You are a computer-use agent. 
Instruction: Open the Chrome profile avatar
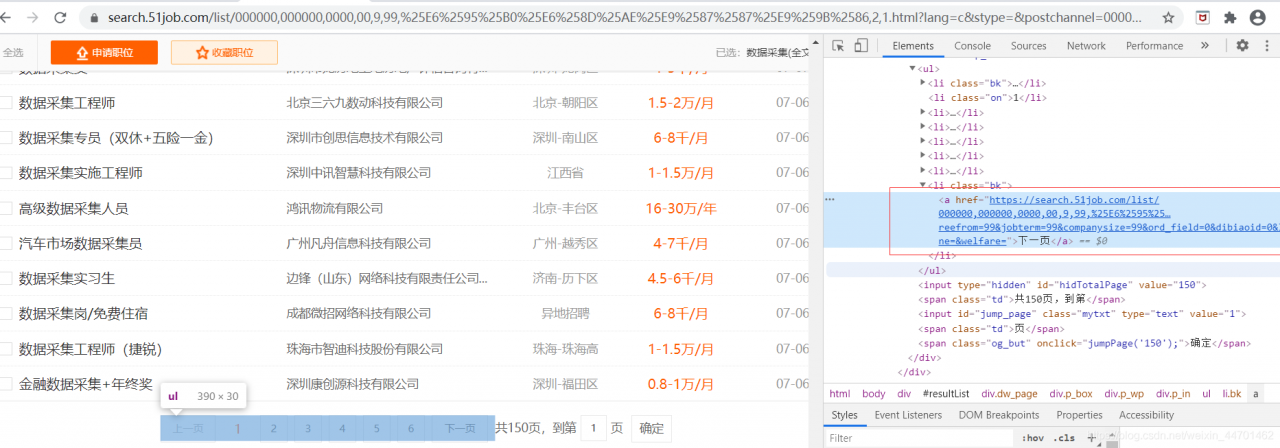[x=1258, y=18]
